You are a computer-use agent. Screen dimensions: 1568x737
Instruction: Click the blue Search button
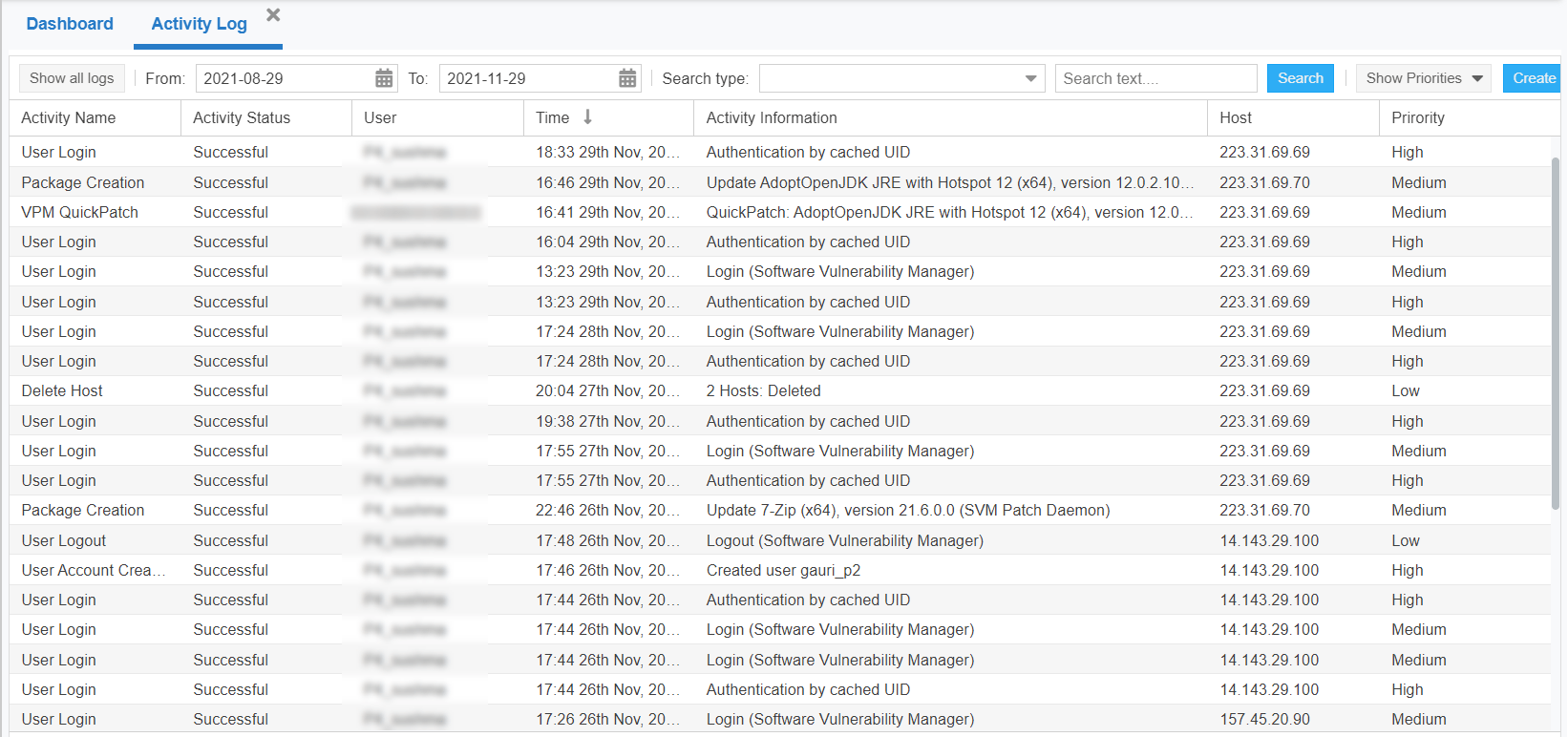pyautogui.click(x=1301, y=78)
